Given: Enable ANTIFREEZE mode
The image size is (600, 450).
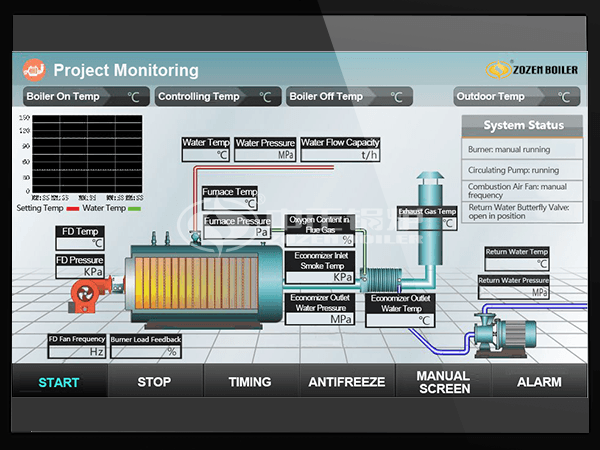Looking at the screenshot, I should point(347,381).
